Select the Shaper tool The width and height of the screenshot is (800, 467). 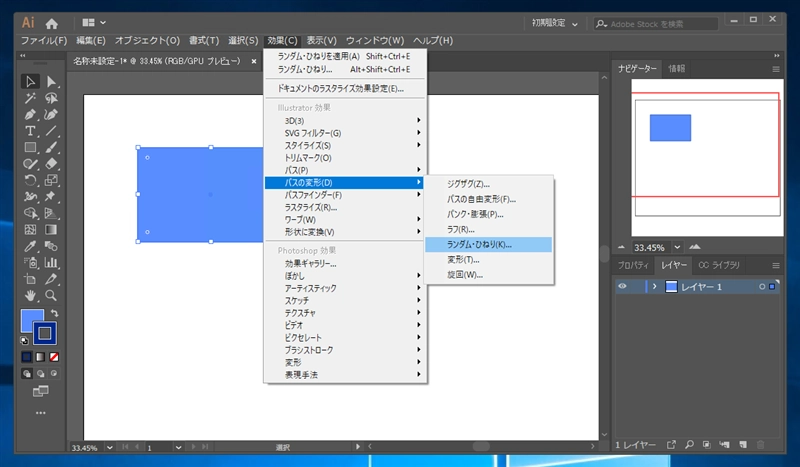tap(30, 164)
